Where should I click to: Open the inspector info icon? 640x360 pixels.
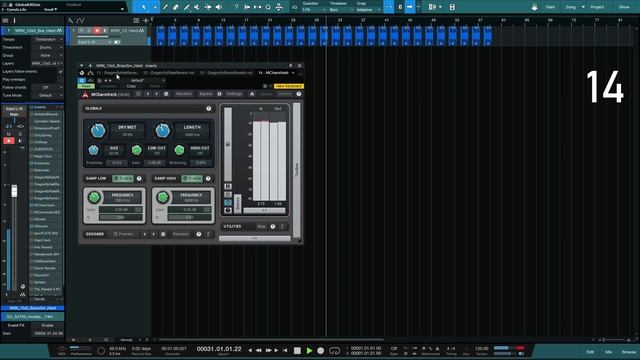tap(14, 20)
